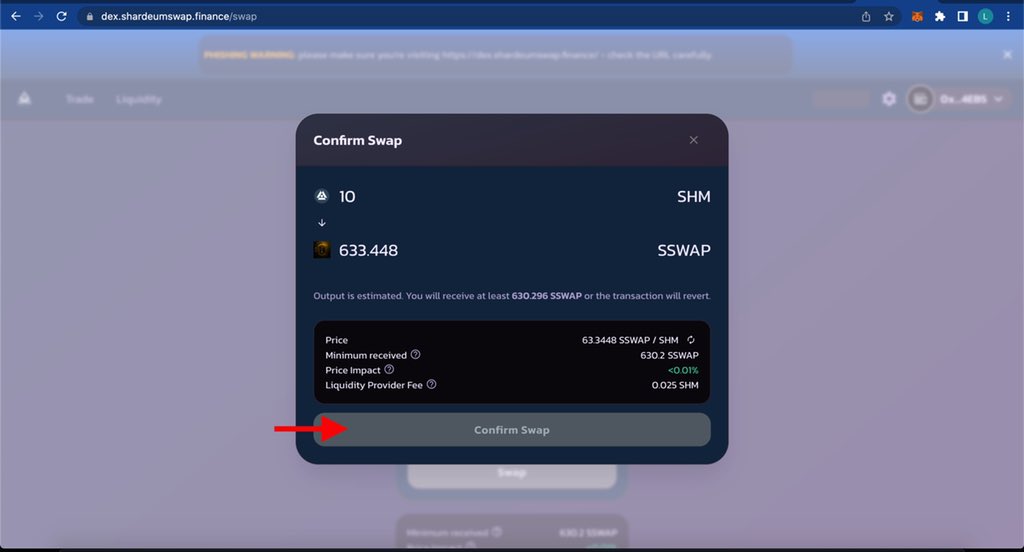Click the <0.01% price impact value
This screenshot has width=1024, height=552.
click(x=683, y=370)
